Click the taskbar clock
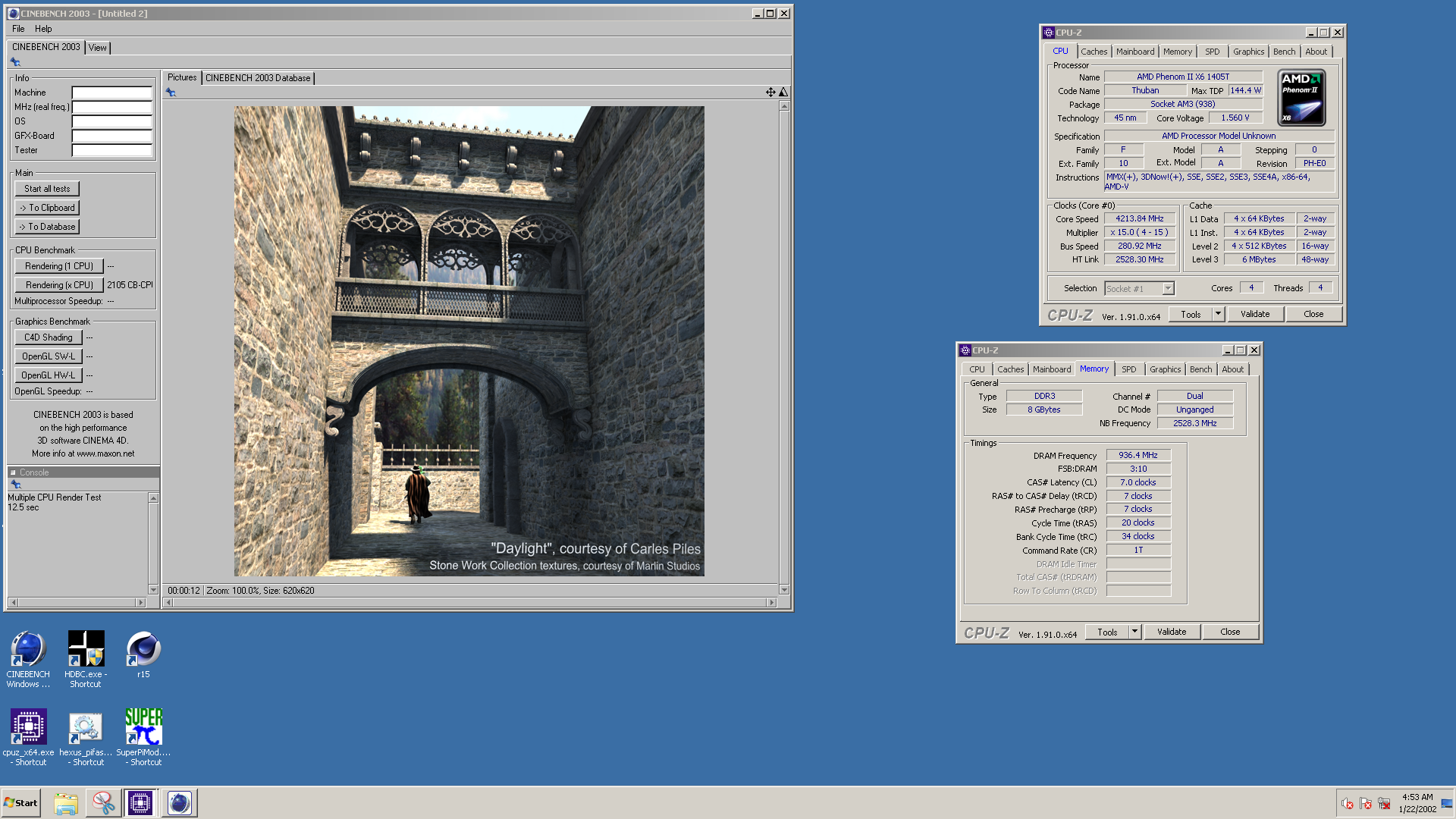The width and height of the screenshot is (1456, 819). (1417, 803)
